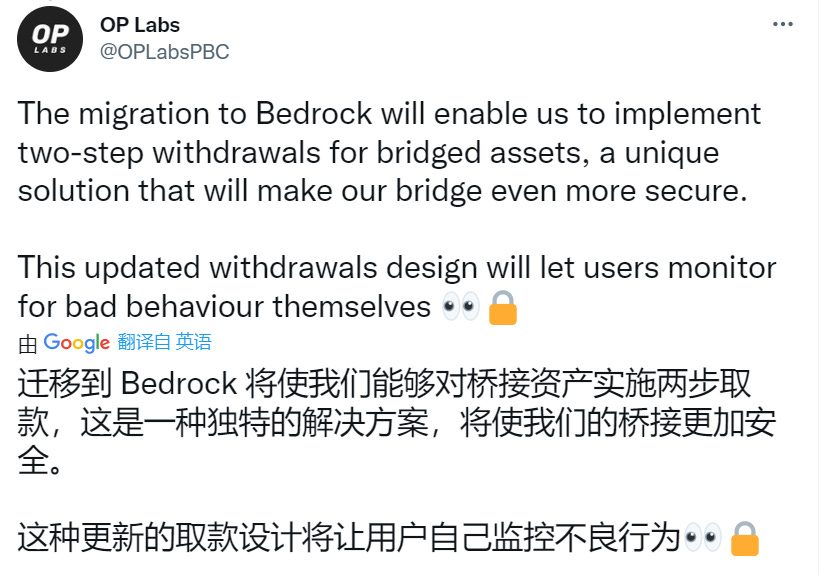The height and width of the screenshot is (575, 820).
Task: Click the lock emoji in English tweet
Action: coord(502,309)
